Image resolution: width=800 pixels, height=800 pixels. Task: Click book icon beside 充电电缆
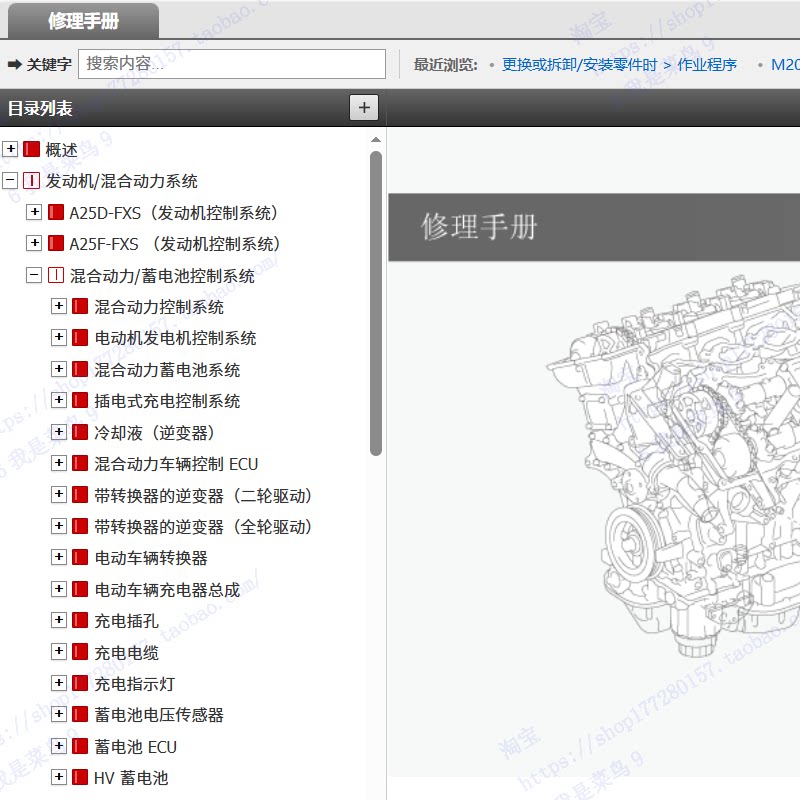[x=80, y=652]
